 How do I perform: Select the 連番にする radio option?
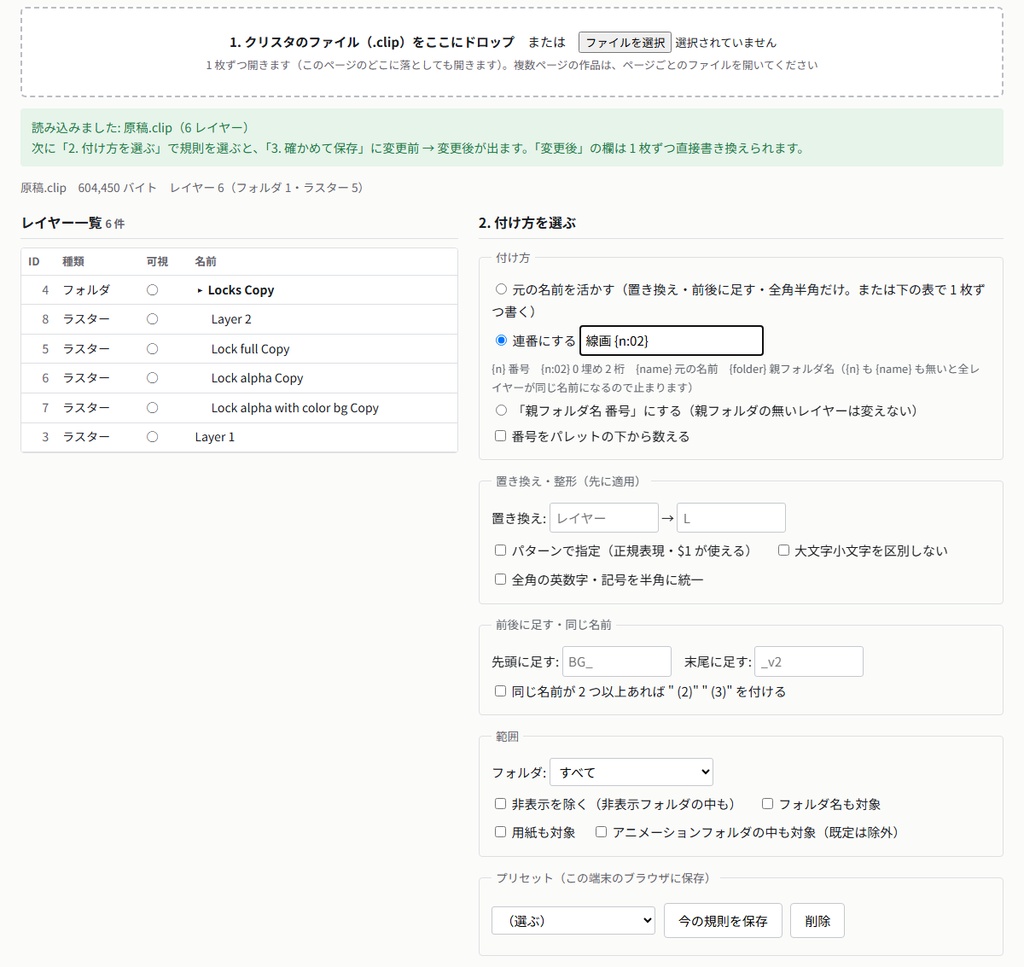(501, 340)
